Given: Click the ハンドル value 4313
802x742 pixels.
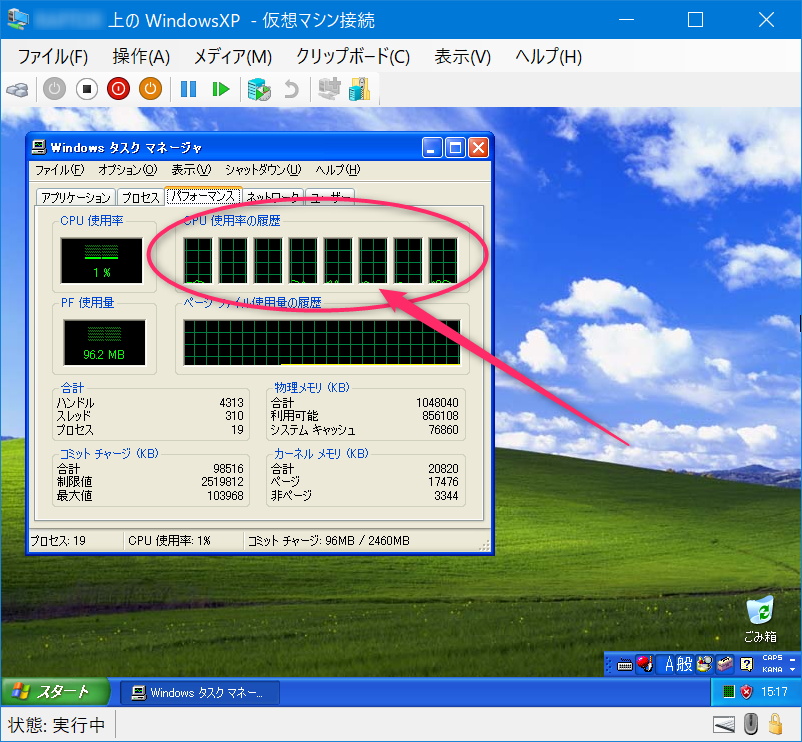Looking at the screenshot, I should [232, 403].
